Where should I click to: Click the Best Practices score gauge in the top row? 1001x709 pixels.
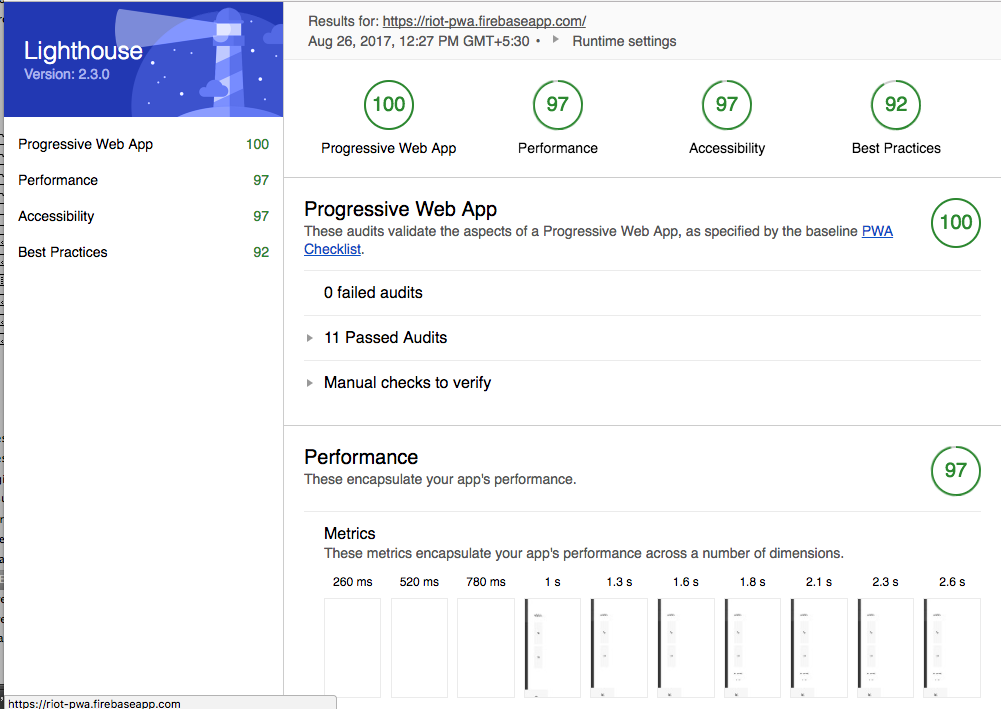click(x=896, y=104)
